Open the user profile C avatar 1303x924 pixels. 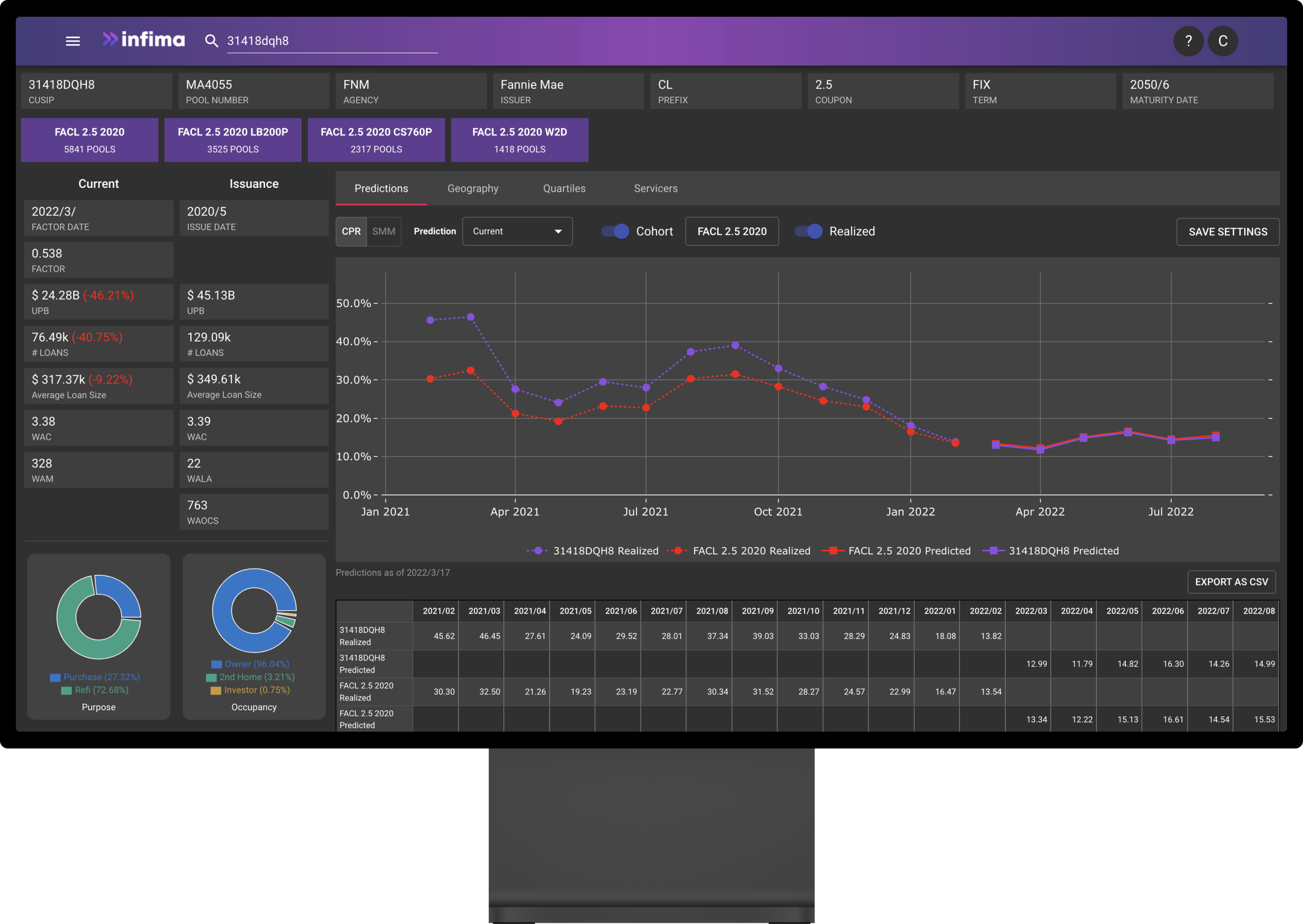point(1223,41)
